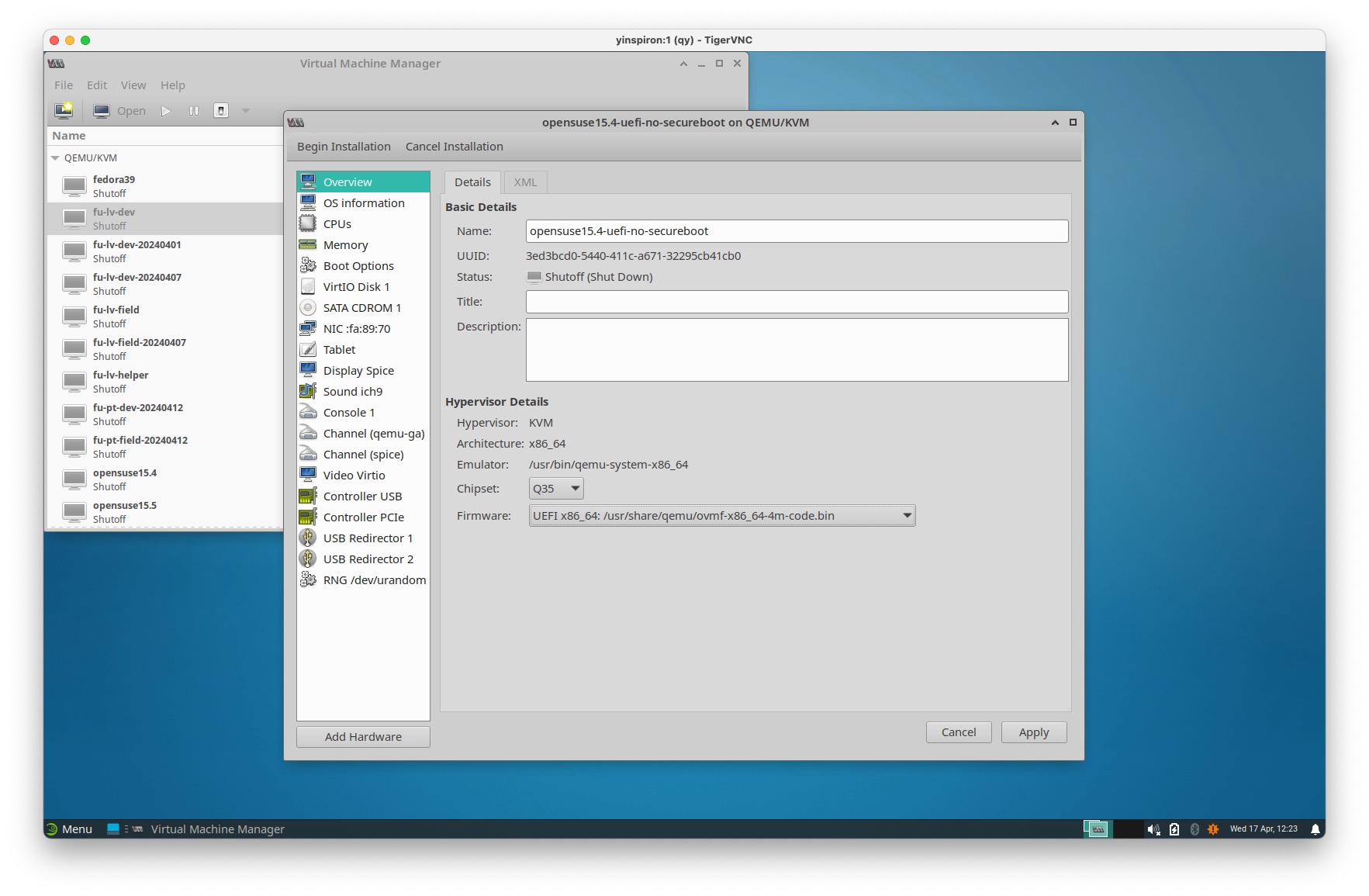Select Tablet input device
Viewport: 1369px width, 896px height.
point(363,350)
